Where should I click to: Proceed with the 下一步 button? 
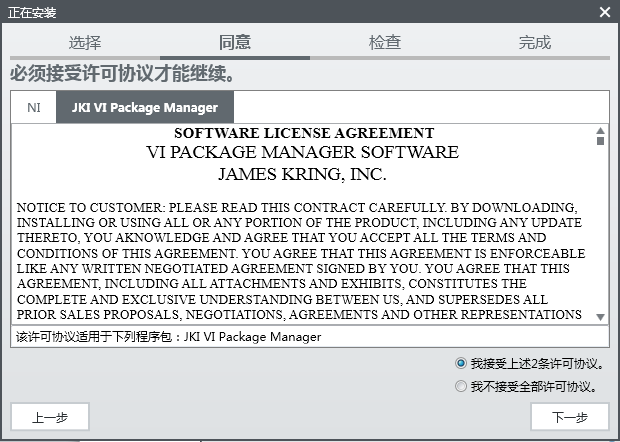(x=569, y=417)
